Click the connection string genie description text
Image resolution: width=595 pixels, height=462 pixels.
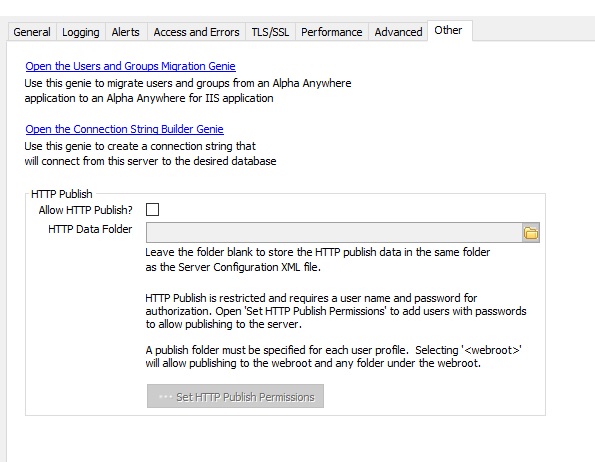pos(150,154)
